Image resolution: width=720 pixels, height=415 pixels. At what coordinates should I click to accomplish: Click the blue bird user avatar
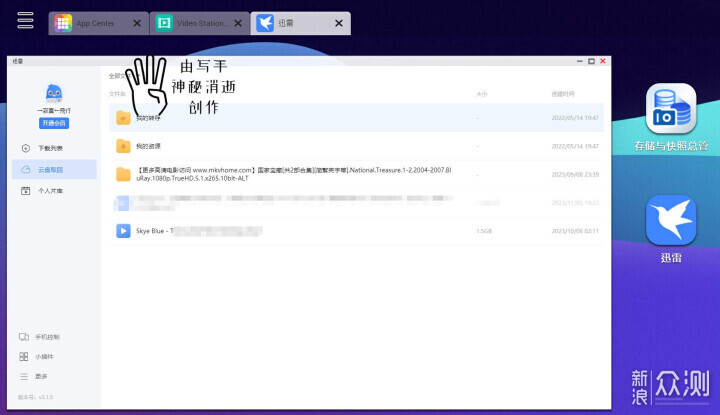point(54,93)
